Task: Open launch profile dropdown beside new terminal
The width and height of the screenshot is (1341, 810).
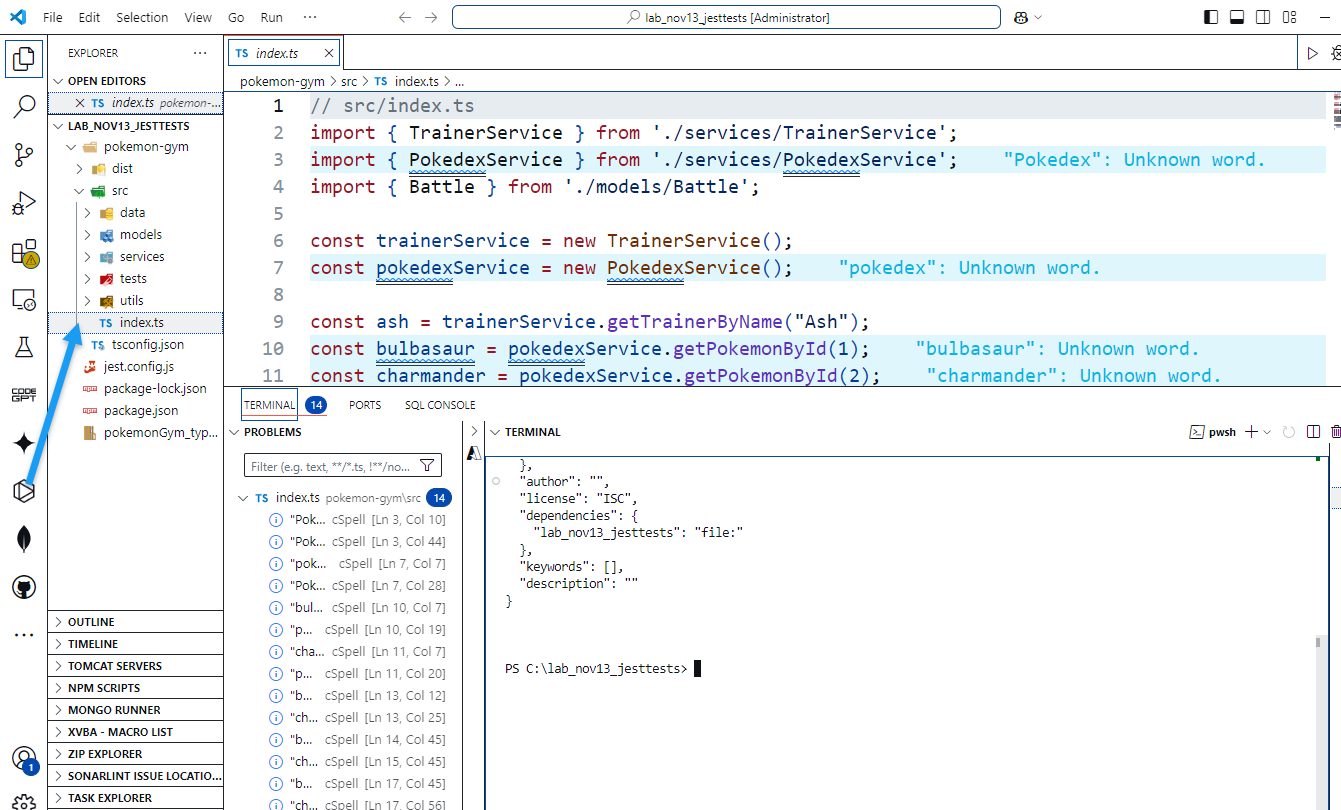Action: (x=1267, y=432)
